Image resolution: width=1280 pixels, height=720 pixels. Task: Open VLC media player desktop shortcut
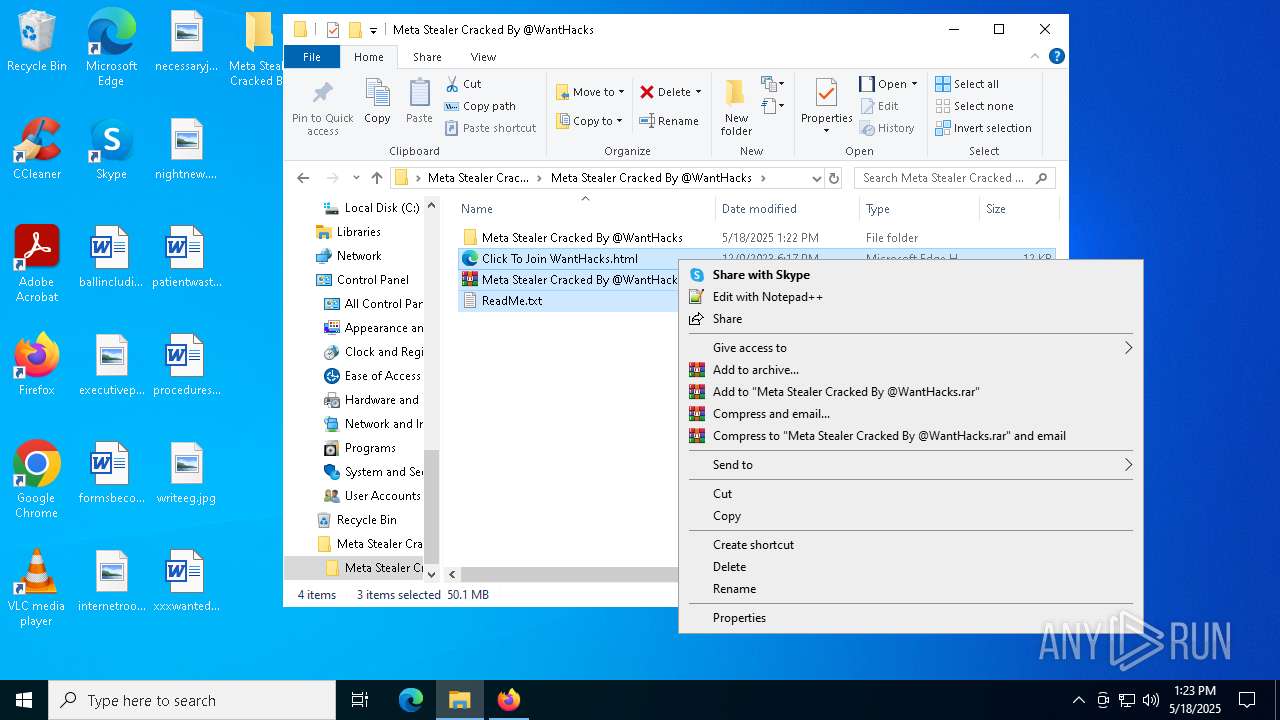[36, 588]
